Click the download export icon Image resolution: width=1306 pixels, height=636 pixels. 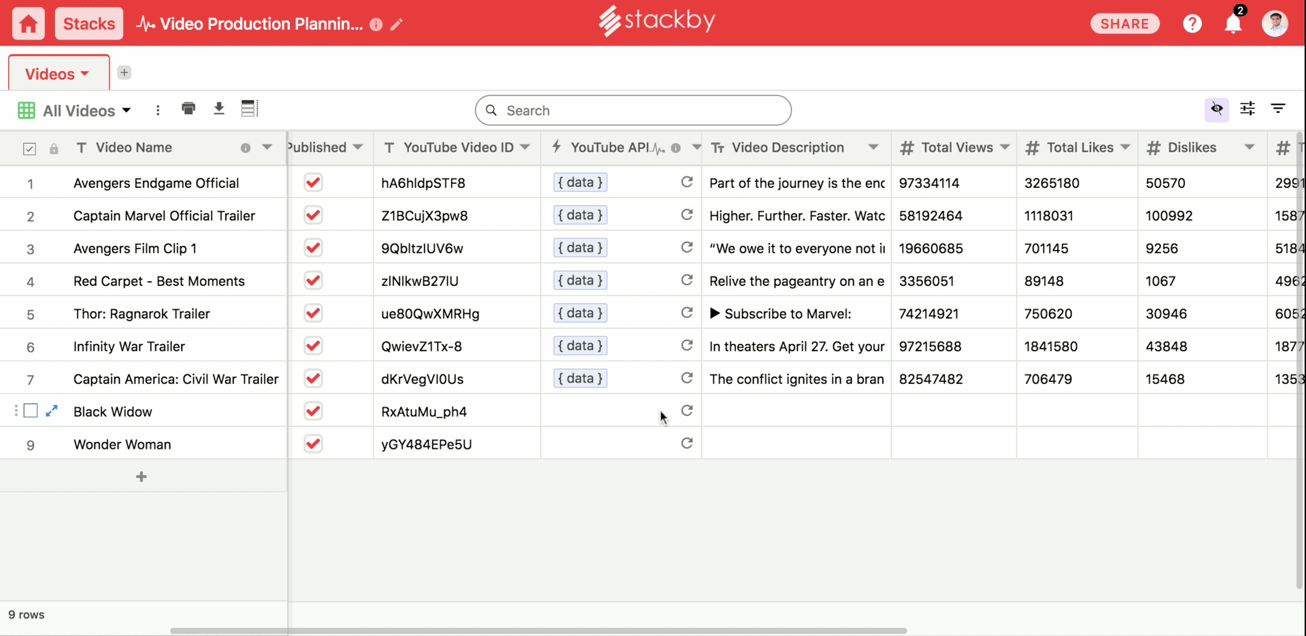219,109
